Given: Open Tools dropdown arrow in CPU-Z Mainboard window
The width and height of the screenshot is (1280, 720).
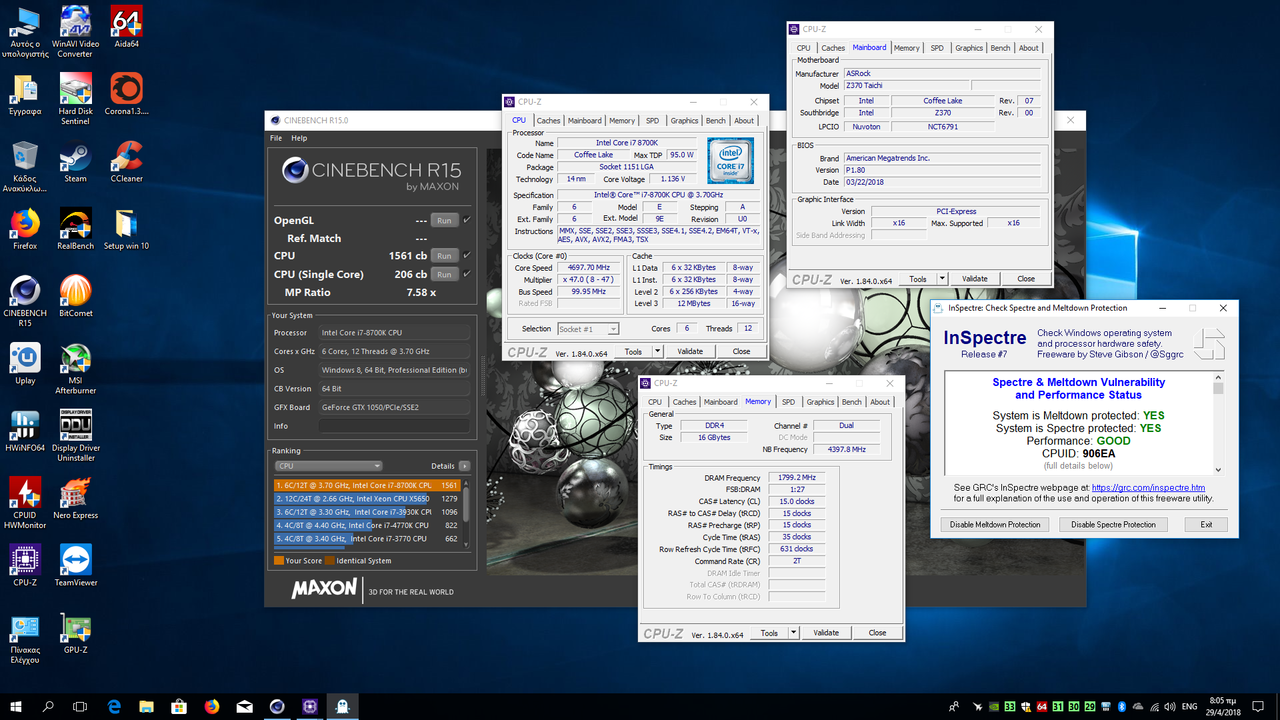Looking at the screenshot, I should (941, 279).
